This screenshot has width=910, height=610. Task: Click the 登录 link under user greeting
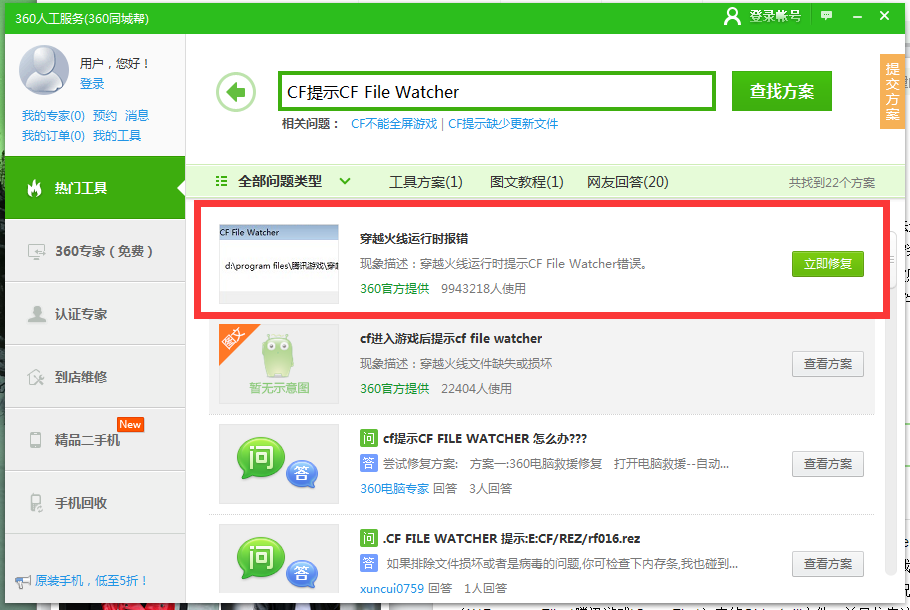92,84
